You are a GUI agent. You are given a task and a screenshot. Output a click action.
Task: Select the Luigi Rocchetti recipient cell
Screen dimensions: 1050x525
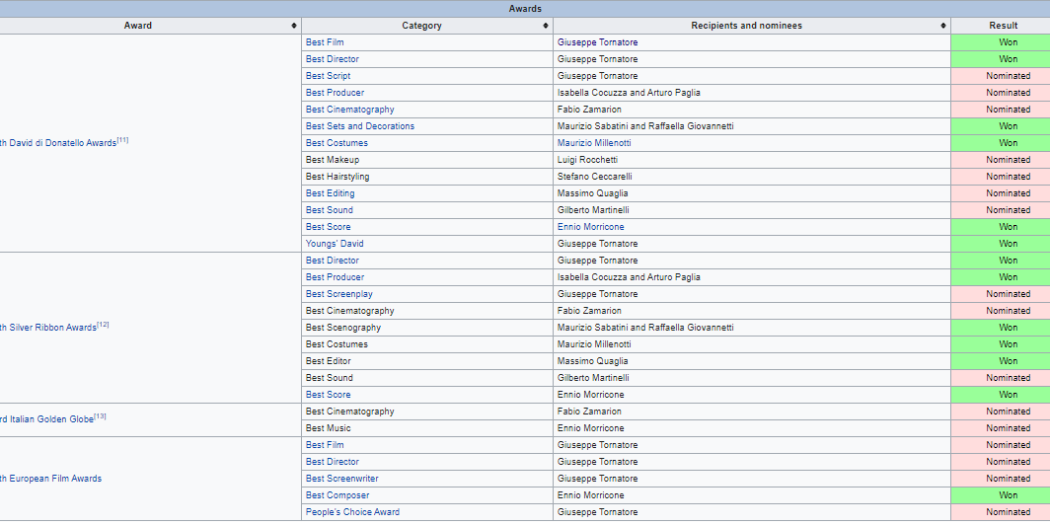point(752,160)
